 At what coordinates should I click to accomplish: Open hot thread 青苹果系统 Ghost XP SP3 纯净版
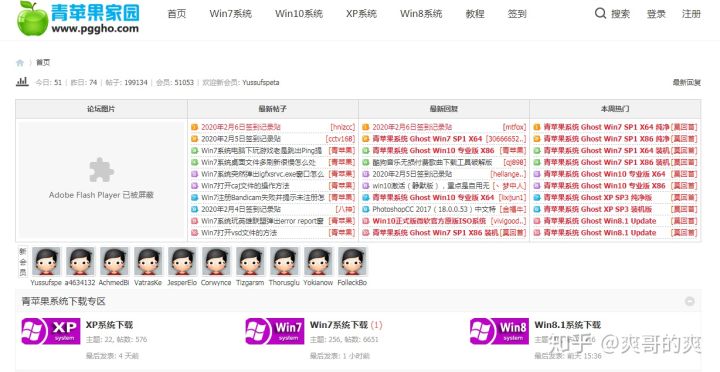(597, 197)
